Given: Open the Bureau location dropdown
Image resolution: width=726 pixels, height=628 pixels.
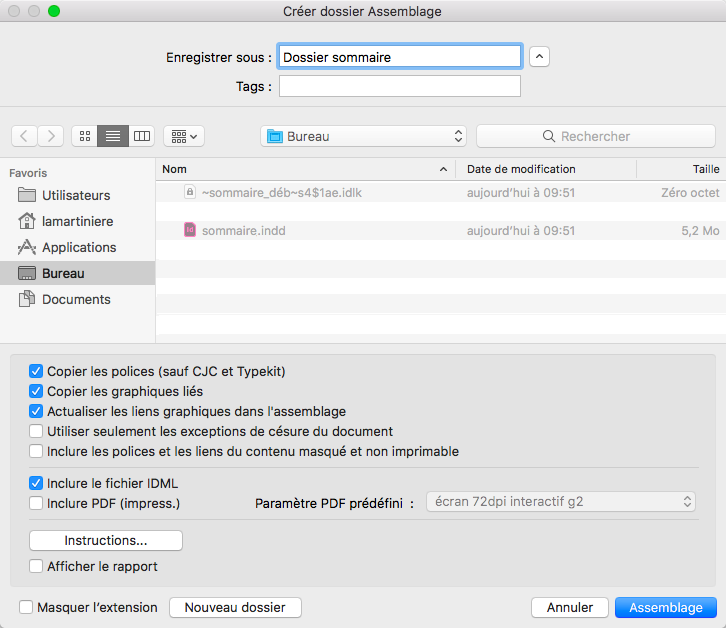Looking at the screenshot, I should [x=362, y=136].
